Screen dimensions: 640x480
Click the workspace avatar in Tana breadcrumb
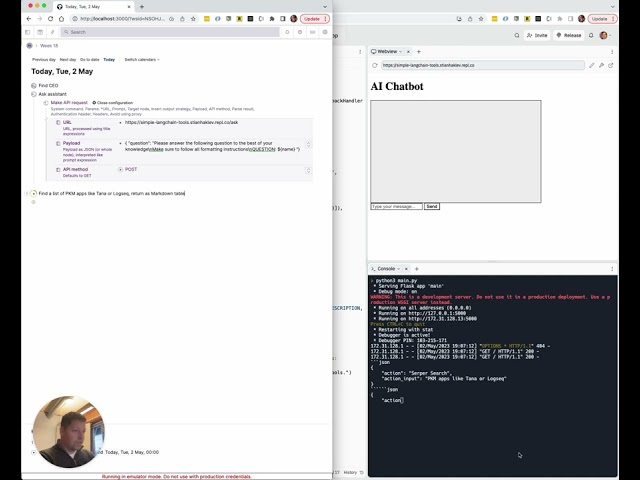[x=29, y=46]
